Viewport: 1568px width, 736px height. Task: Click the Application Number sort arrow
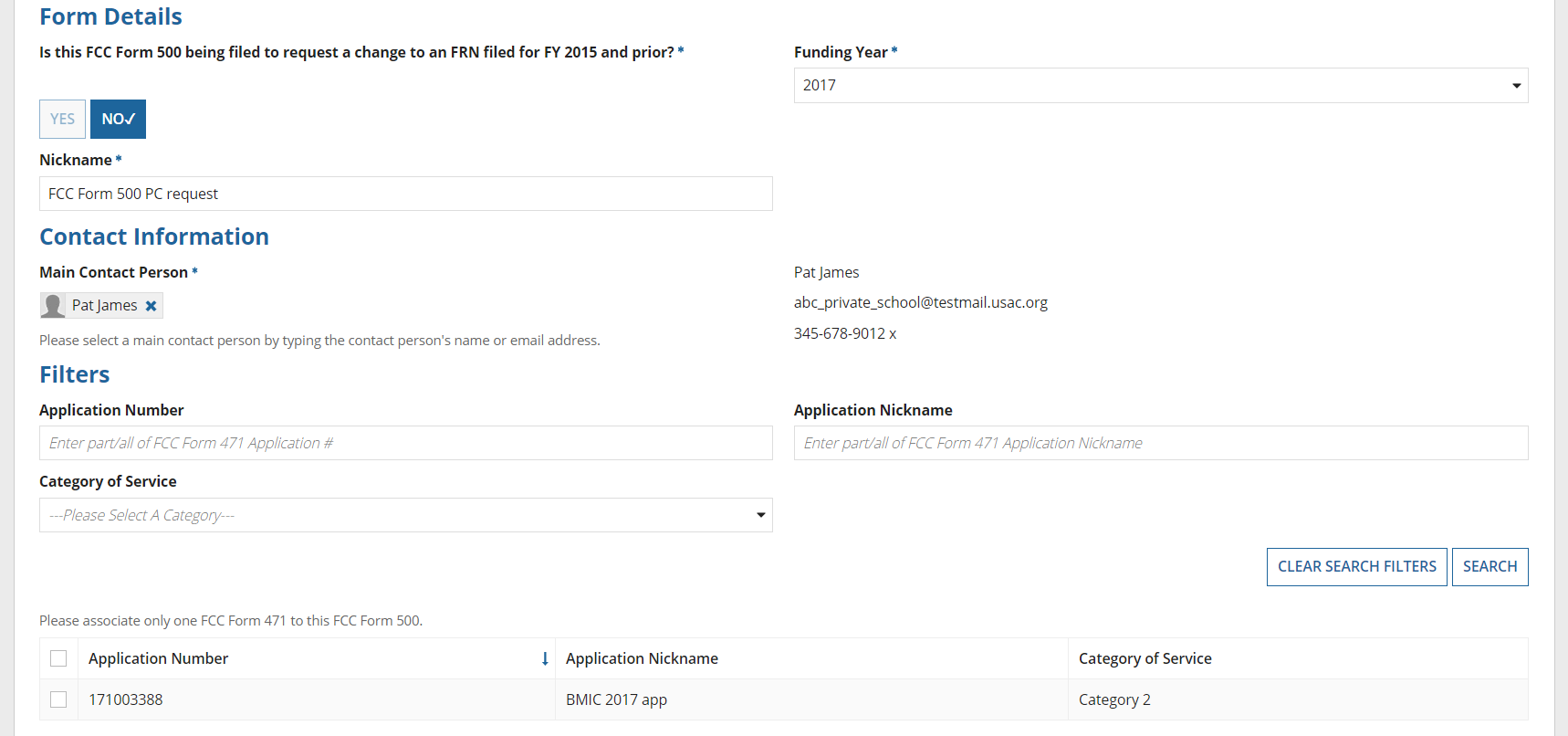coord(545,658)
